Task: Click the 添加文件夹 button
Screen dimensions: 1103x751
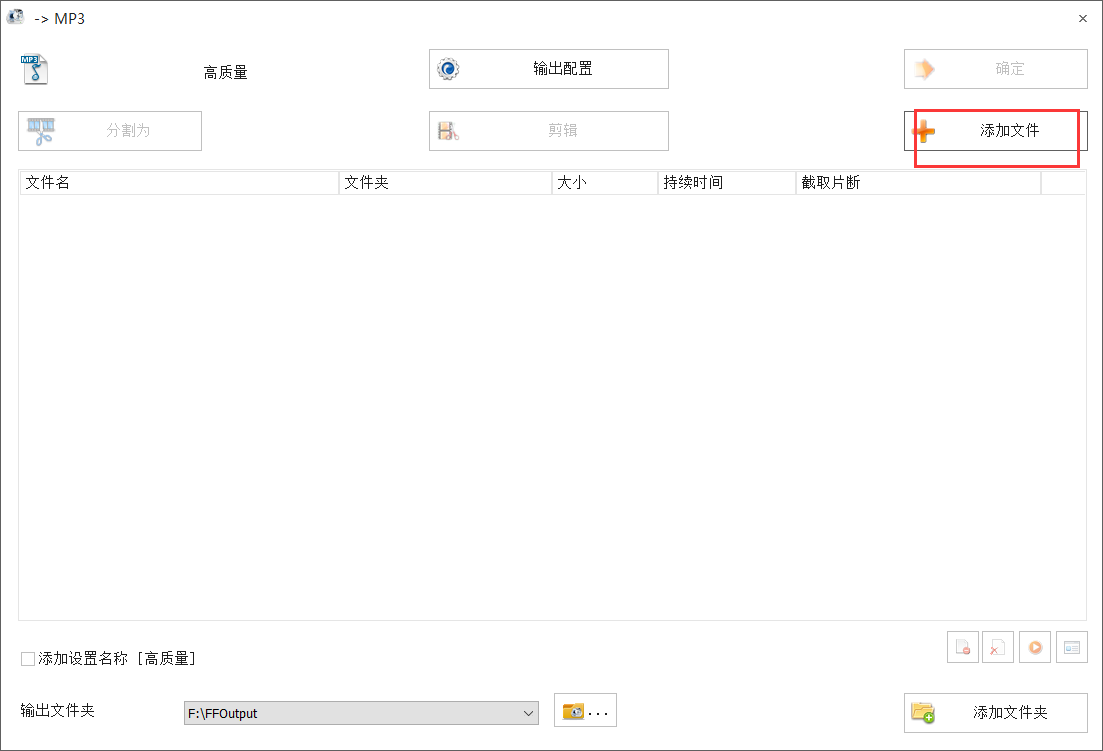Action: click(995, 712)
